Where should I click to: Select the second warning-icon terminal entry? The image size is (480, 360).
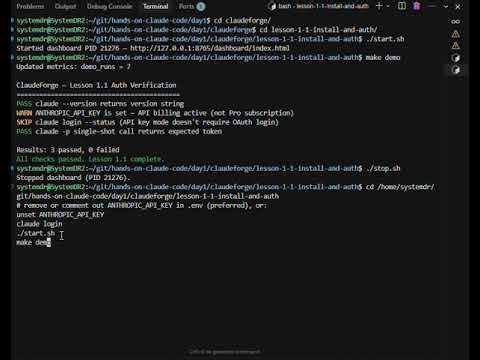455,46
